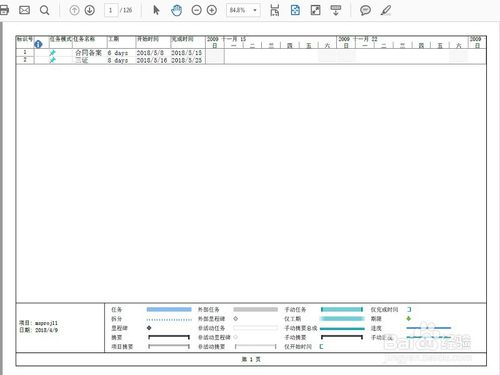Screen dimensions: 500x375
Task: Add a comment with bubble icon
Action: pos(365,10)
